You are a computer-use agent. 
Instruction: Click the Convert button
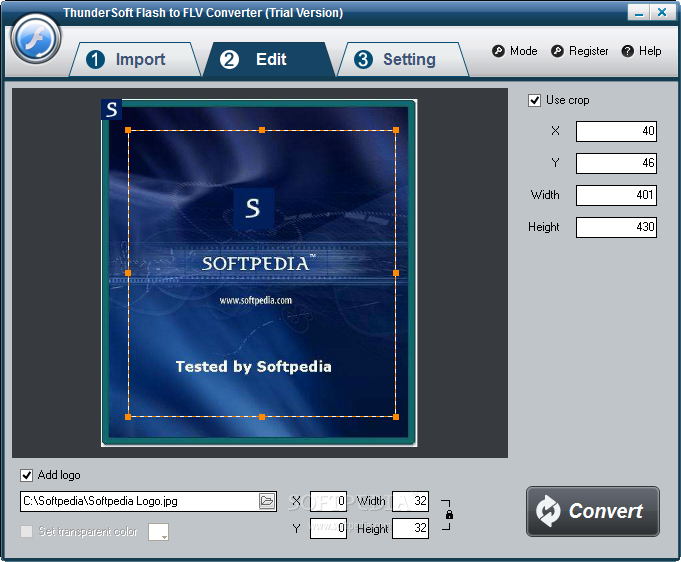tap(593, 512)
